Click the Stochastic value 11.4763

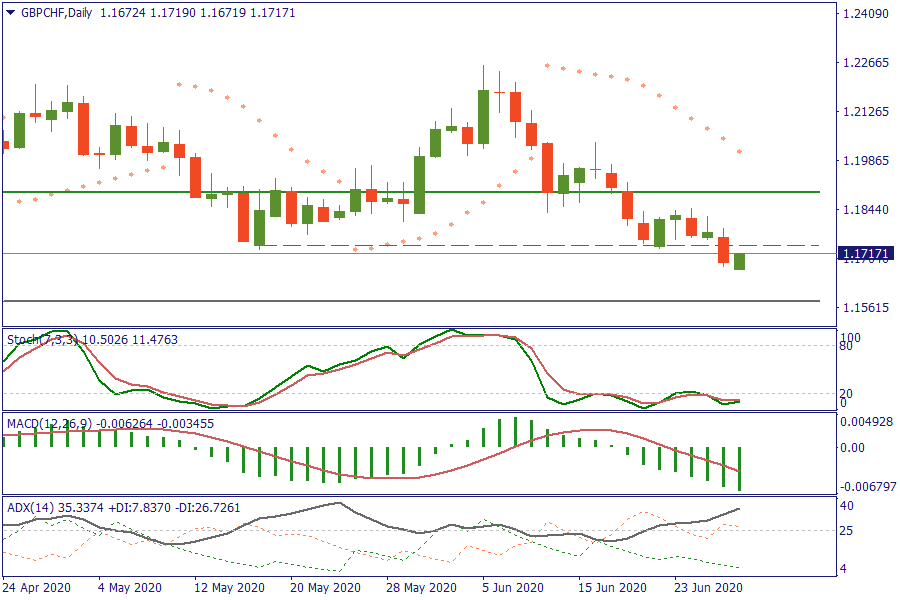tap(155, 339)
